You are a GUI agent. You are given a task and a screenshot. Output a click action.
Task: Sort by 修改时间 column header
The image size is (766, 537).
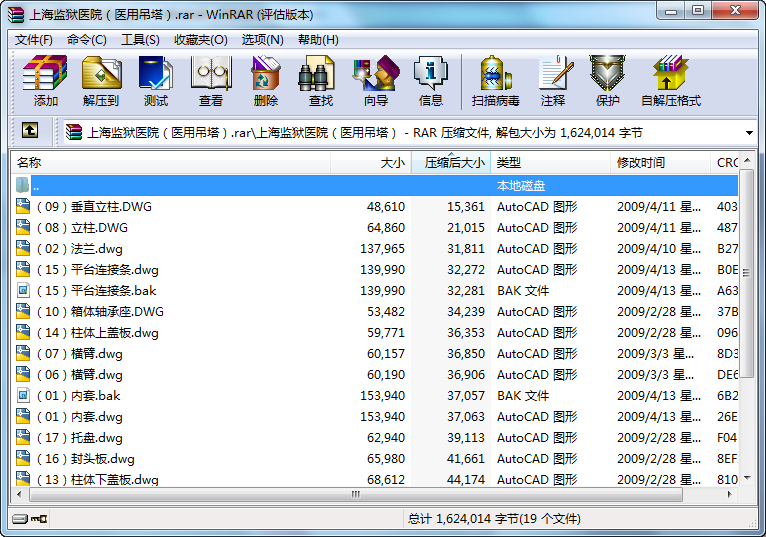660,163
